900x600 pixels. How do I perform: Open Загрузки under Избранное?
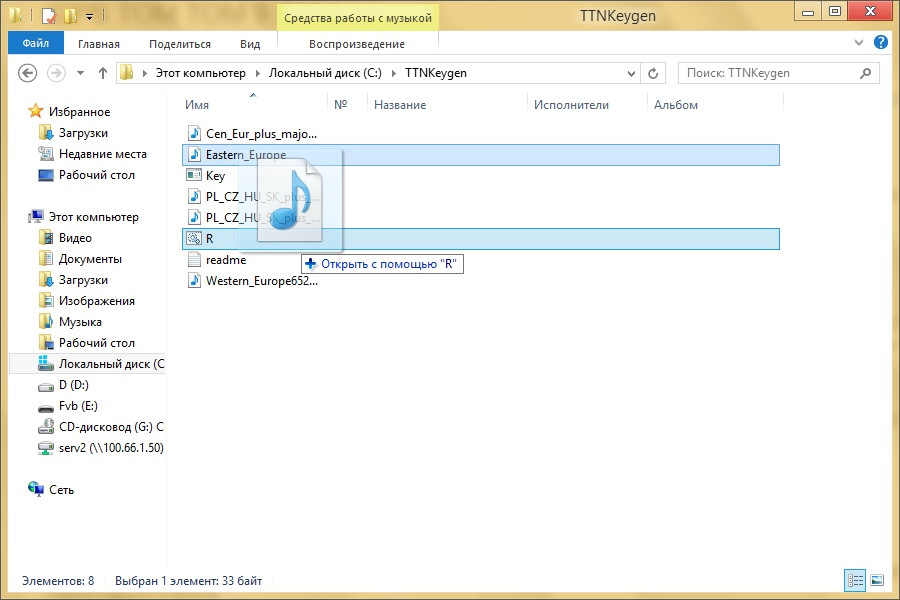pyautogui.click(x=83, y=133)
